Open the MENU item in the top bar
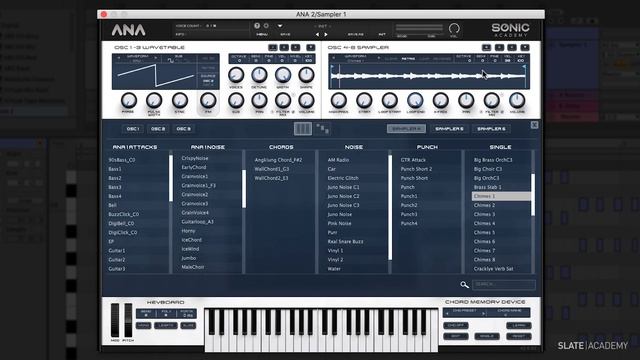The height and width of the screenshot is (360, 640). [262, 35]
